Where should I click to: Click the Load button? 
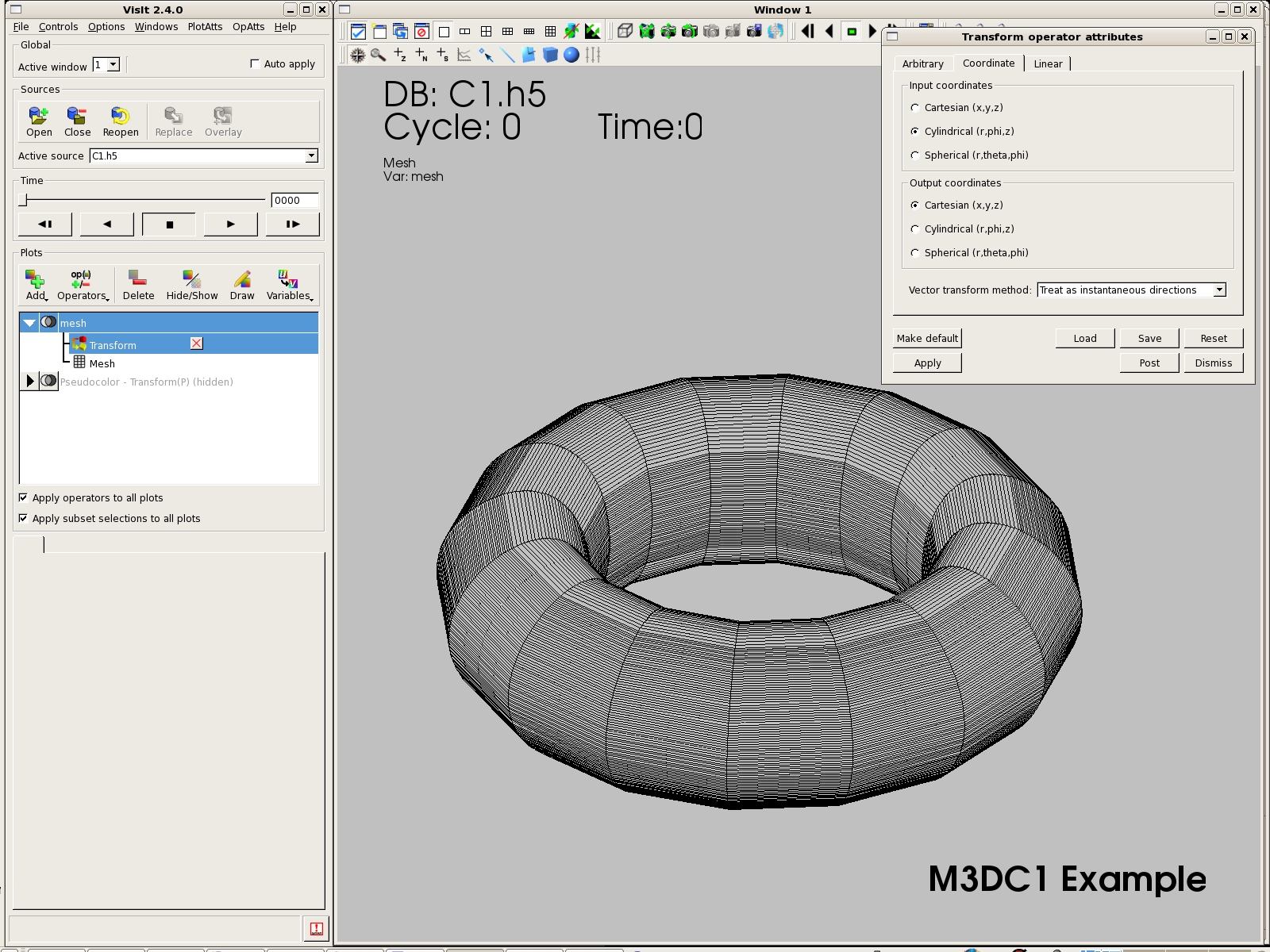point(1085,338)
